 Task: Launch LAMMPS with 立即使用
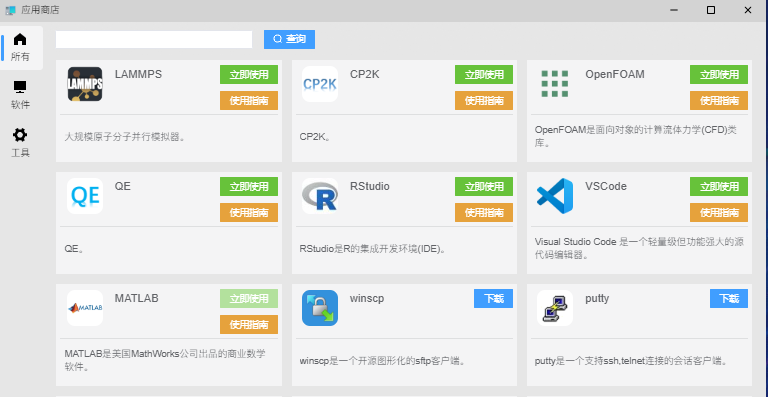pos(249,74)
